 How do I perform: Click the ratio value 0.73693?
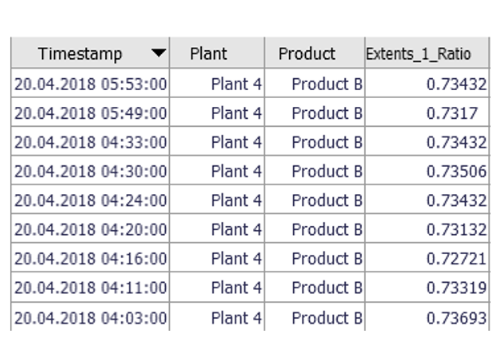click(x=456, y=318)
